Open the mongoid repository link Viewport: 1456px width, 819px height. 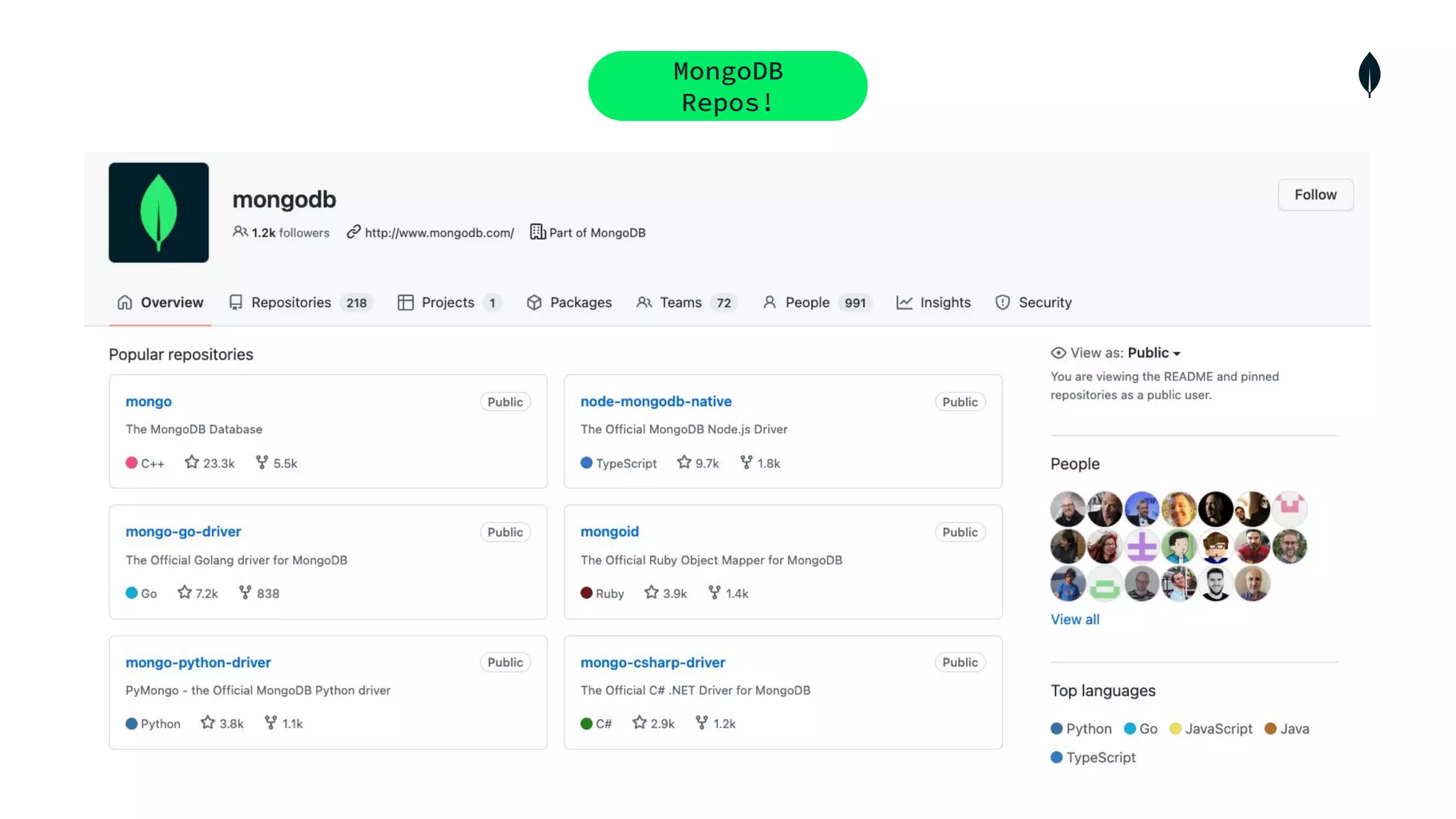click(609, 531)
